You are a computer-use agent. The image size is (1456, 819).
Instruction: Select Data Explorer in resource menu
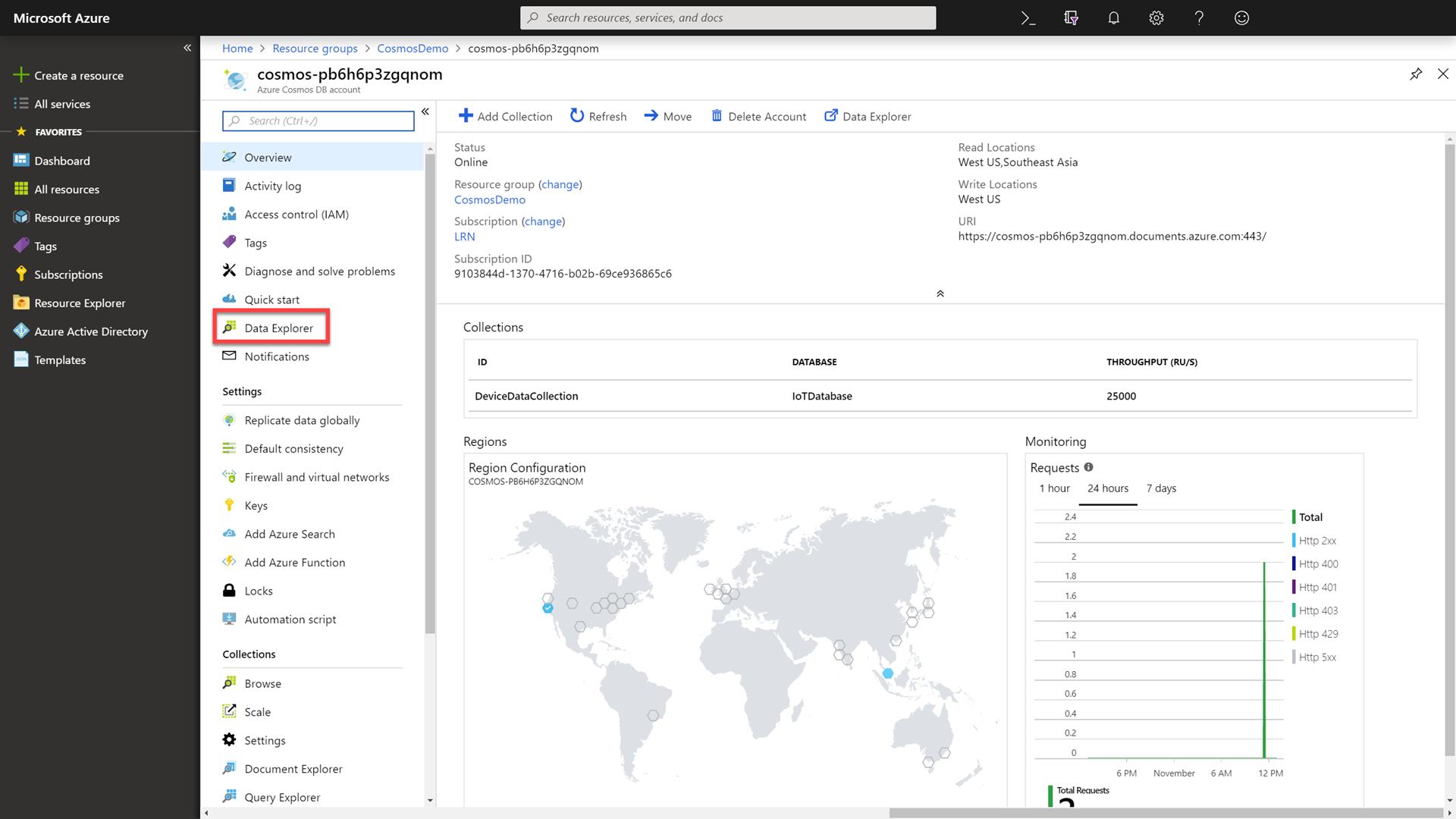[278, 328]
